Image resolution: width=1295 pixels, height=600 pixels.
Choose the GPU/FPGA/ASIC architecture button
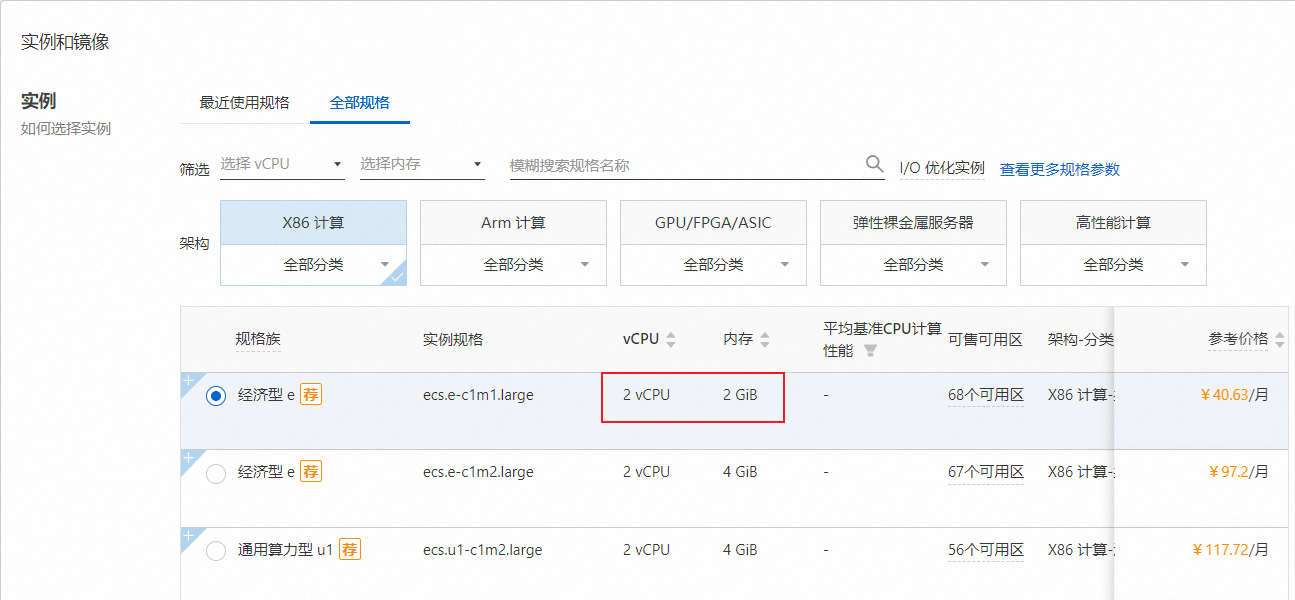(713, 222)
